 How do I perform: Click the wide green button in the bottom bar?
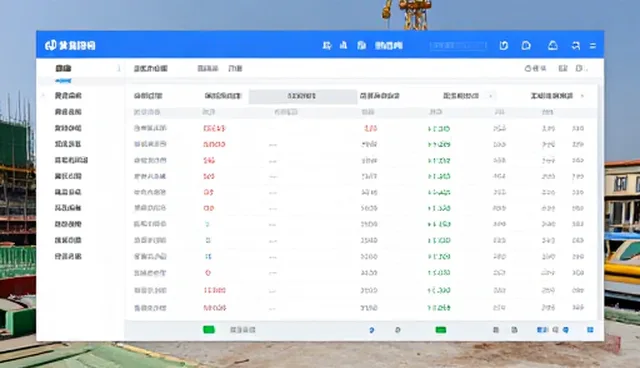441,330
